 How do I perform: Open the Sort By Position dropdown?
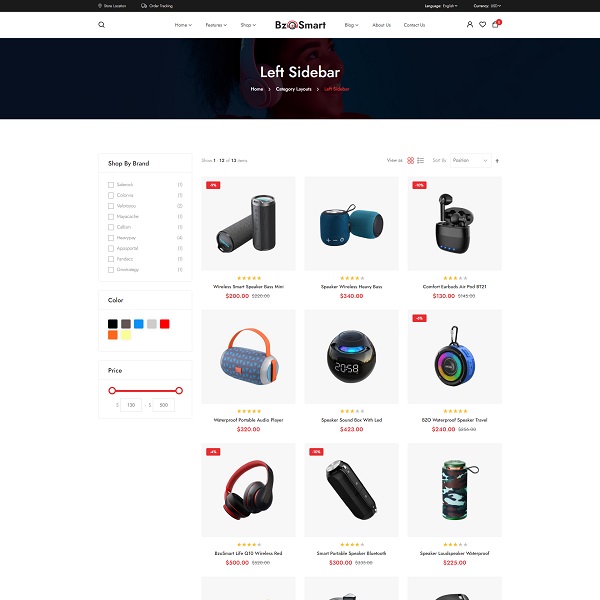[x=470, y=161]
